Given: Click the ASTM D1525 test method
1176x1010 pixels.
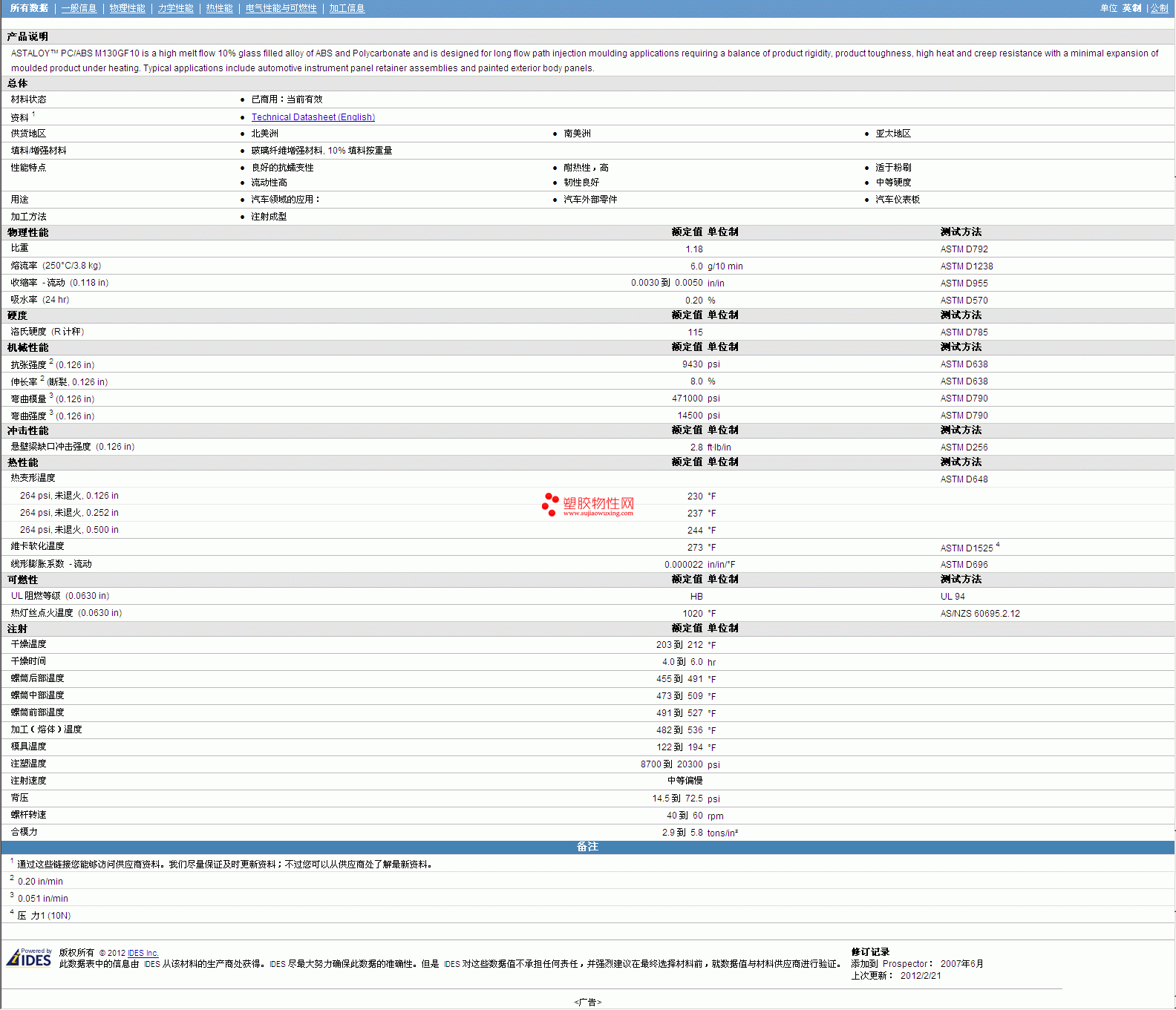Looking at the screenshot, I should click(967, 548).
